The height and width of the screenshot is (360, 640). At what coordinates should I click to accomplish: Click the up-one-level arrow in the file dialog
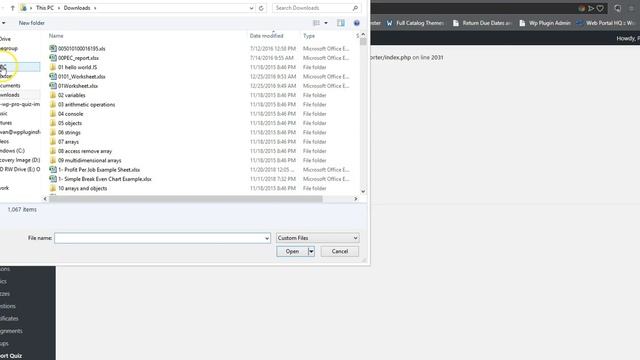pos(13,8)
